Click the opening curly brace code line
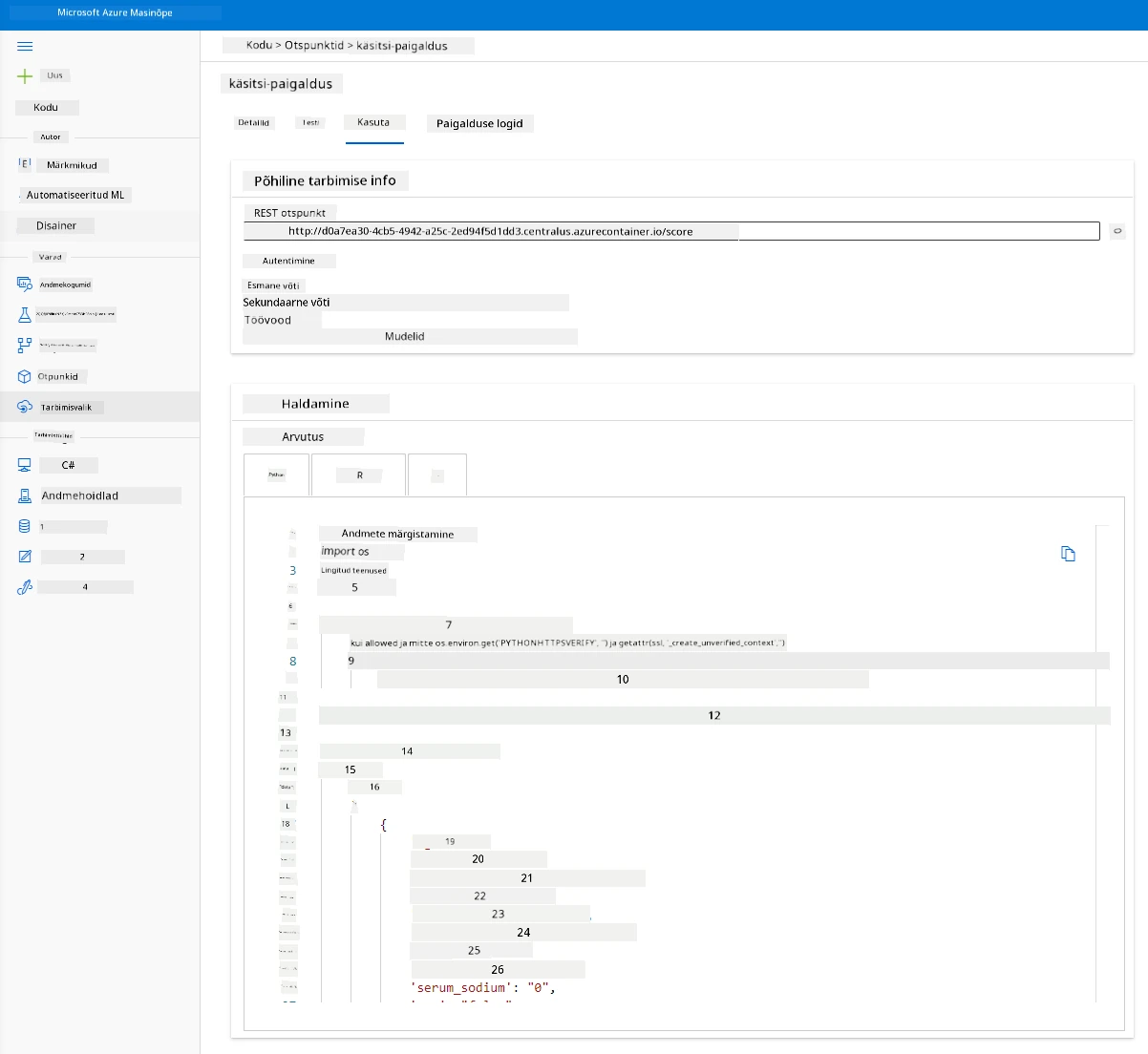This screenshot has width=1148, height=1054. pos(383,824)
